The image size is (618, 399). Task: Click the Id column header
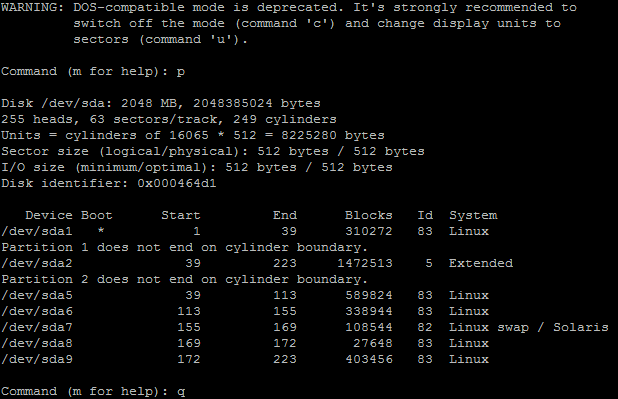(425, 215)
